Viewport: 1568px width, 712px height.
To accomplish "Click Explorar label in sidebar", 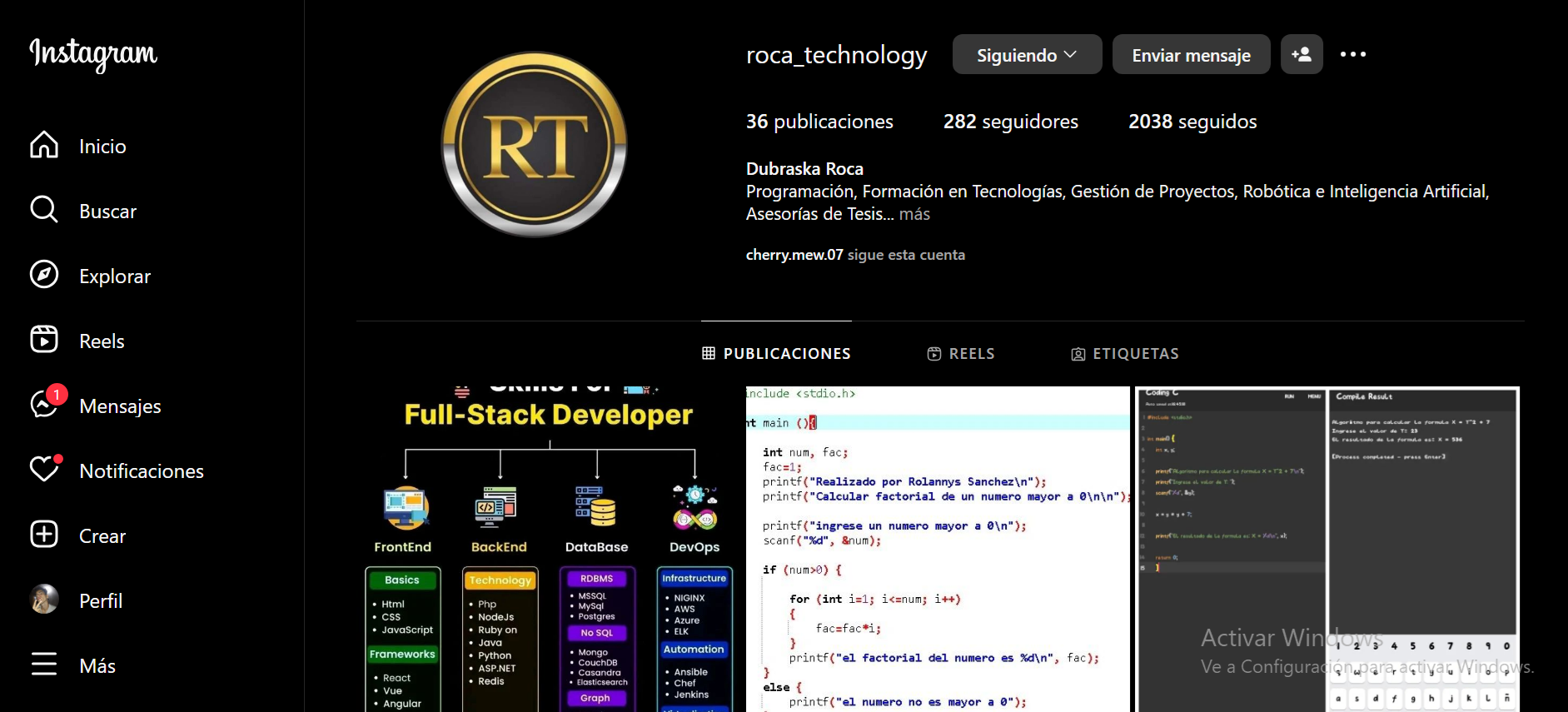I will 115,276.
